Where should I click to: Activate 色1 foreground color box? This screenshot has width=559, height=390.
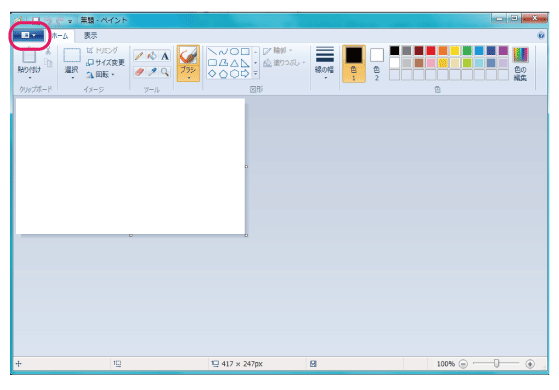pyautogui.click(x=354, y=63)
